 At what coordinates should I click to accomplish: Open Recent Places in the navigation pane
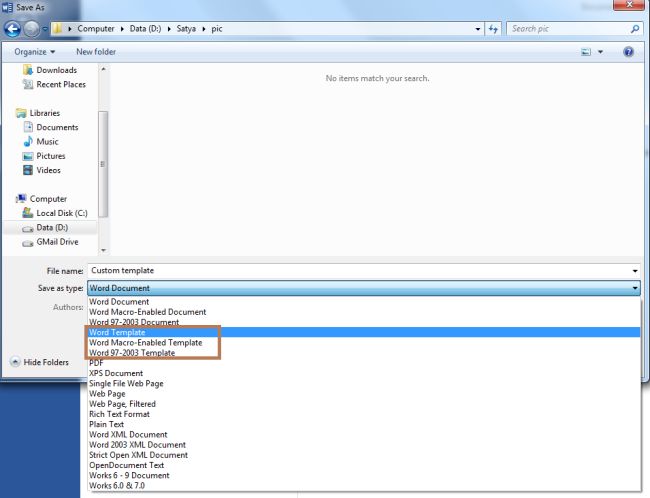[x=54, y=85]
